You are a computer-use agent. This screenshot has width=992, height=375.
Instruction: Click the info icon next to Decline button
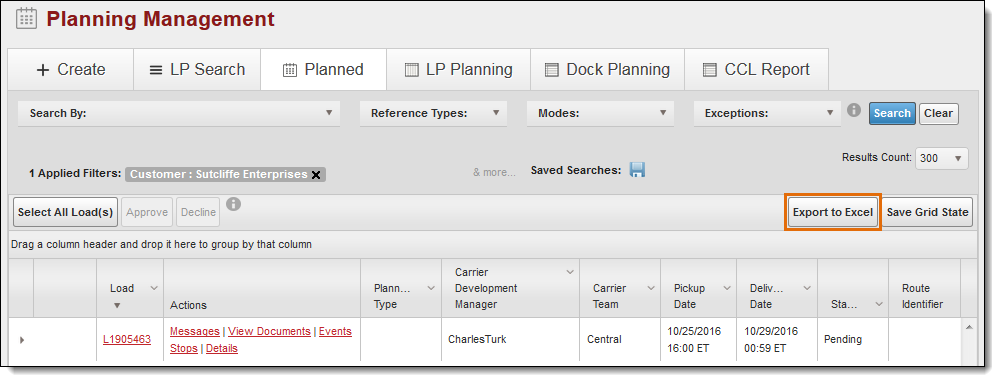point(233,204)
